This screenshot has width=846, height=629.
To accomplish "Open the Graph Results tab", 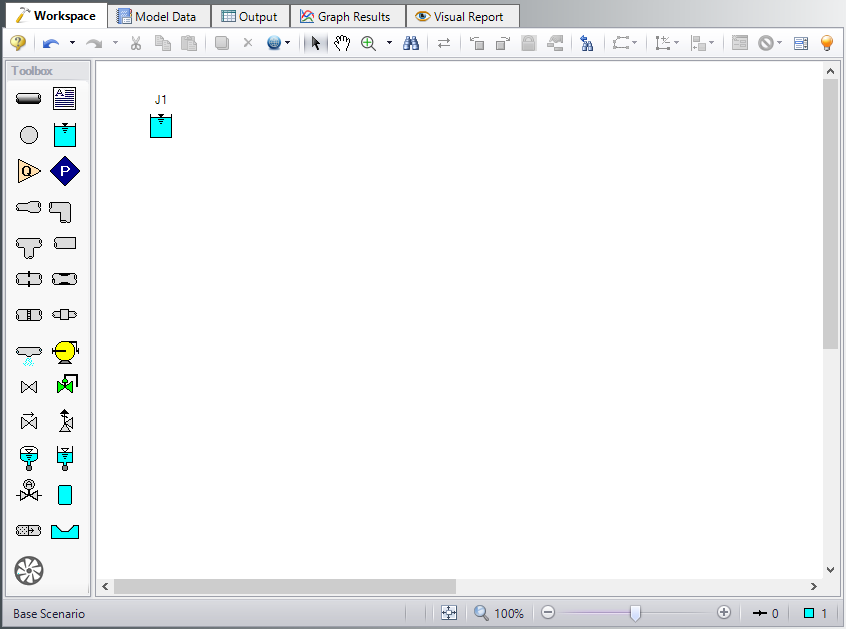I will pyautogui.click(x=346, y=16).
